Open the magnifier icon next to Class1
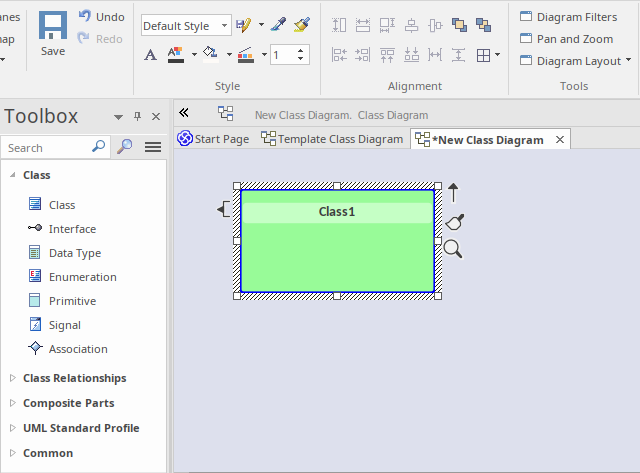Image resolution: width=640 pixels, height=473 pixels. pos(453,249)
